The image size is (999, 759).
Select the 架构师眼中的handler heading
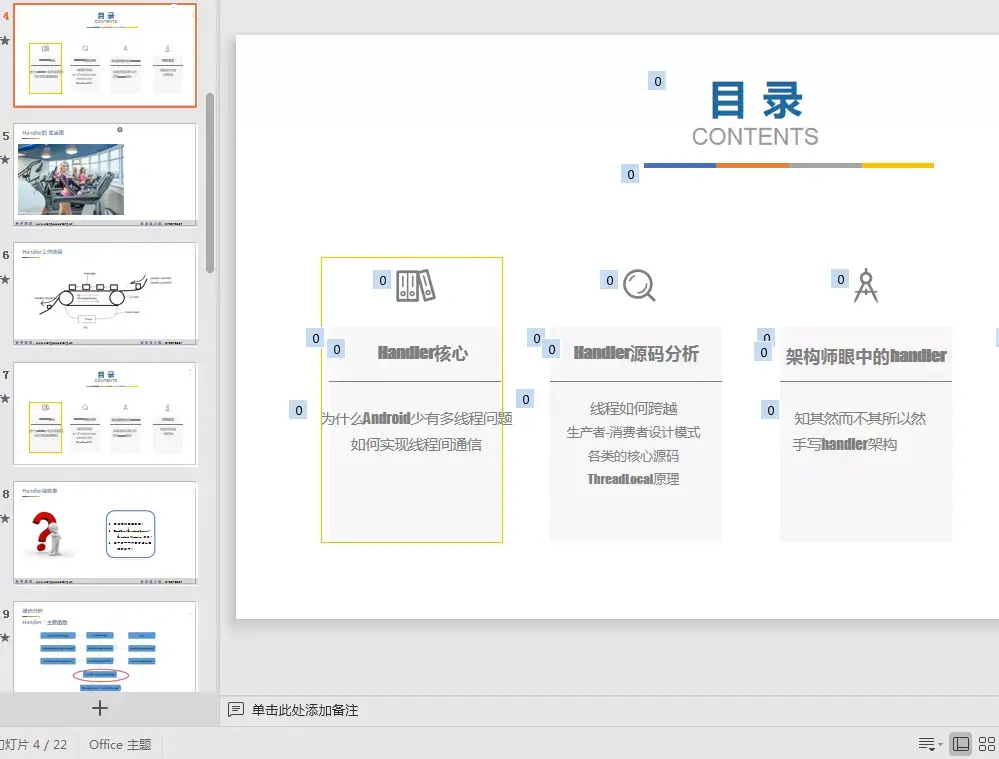pos(866,356)
